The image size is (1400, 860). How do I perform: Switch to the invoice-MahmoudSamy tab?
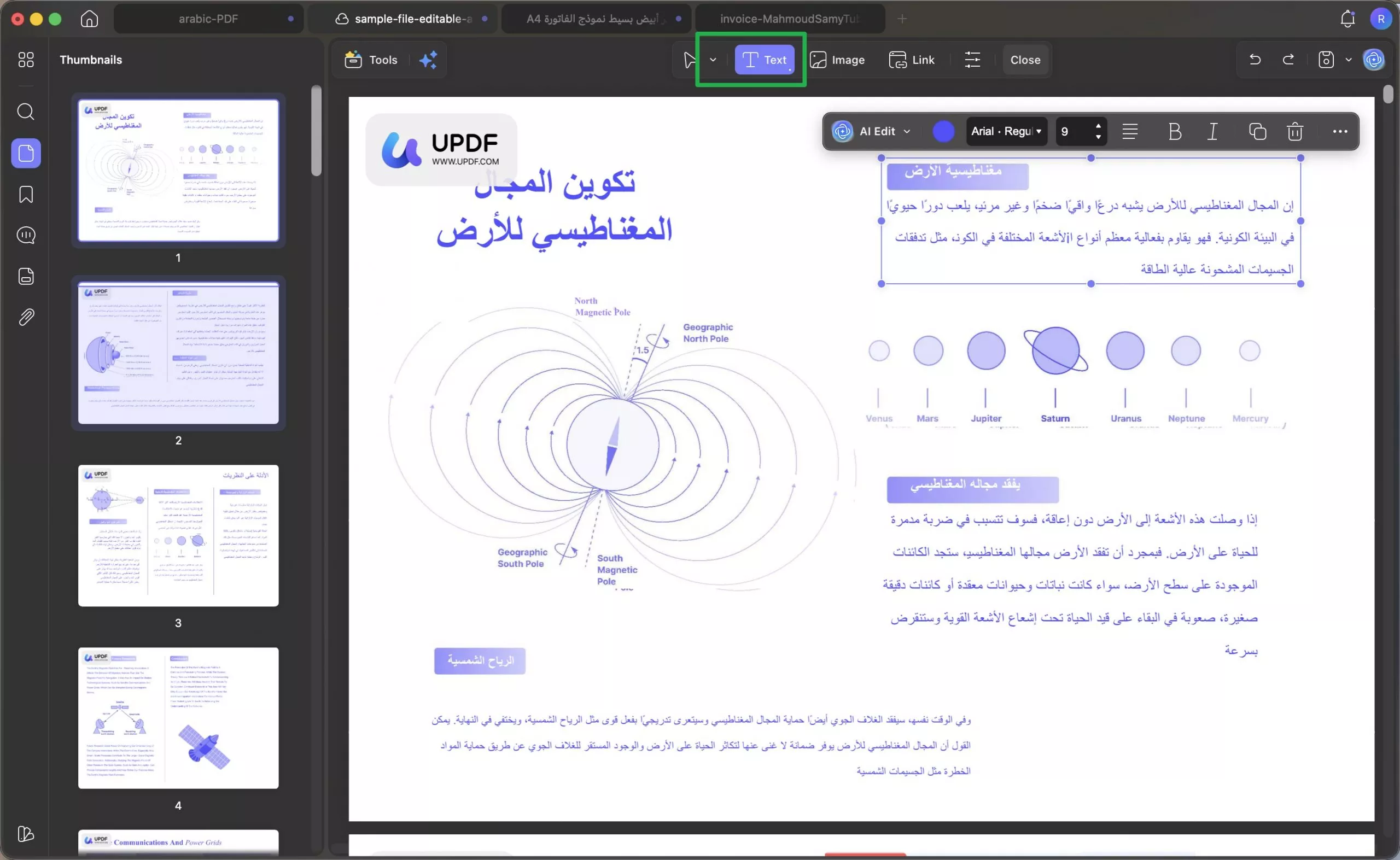click(789, 19)
